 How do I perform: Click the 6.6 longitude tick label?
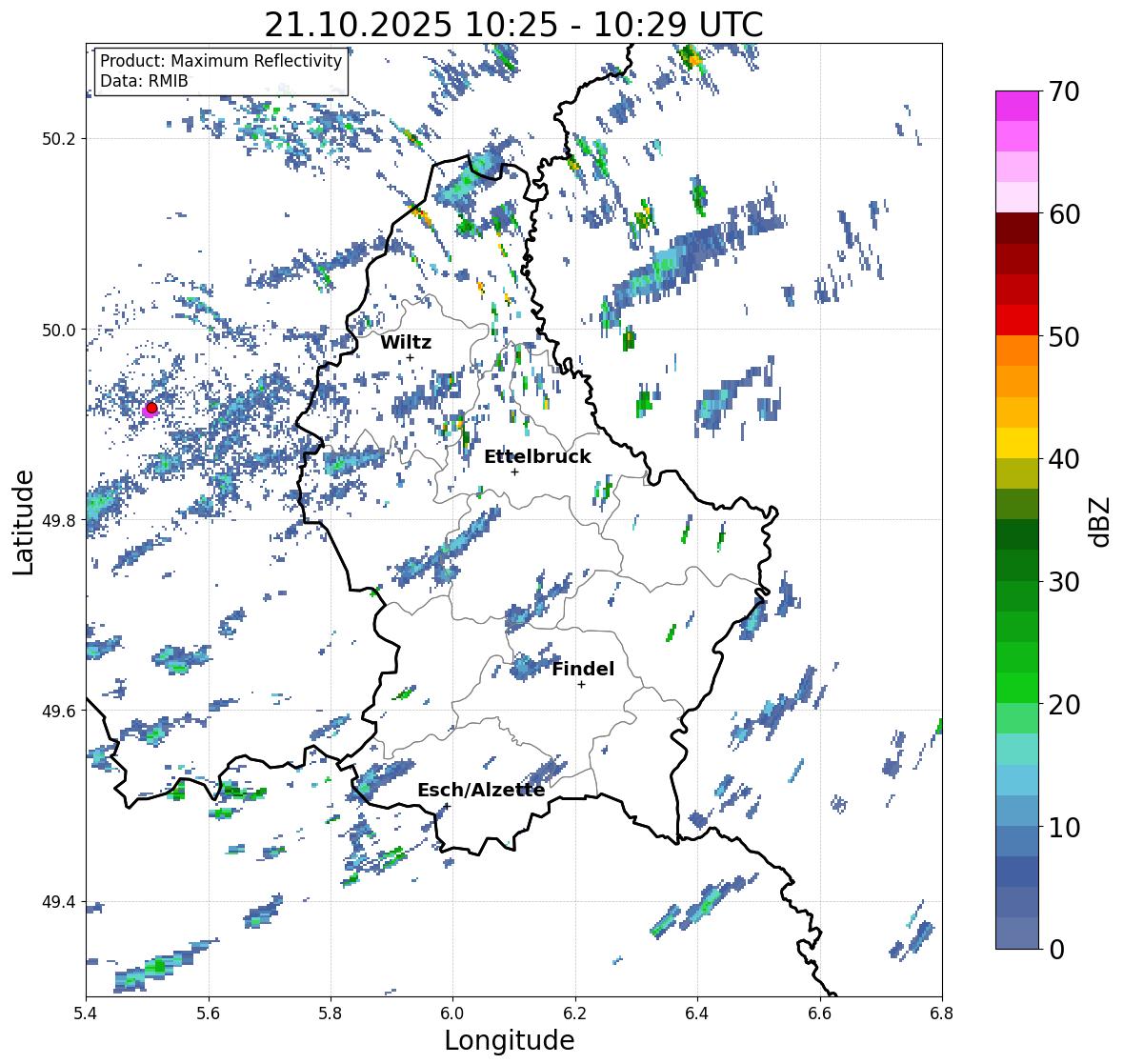820,1014
